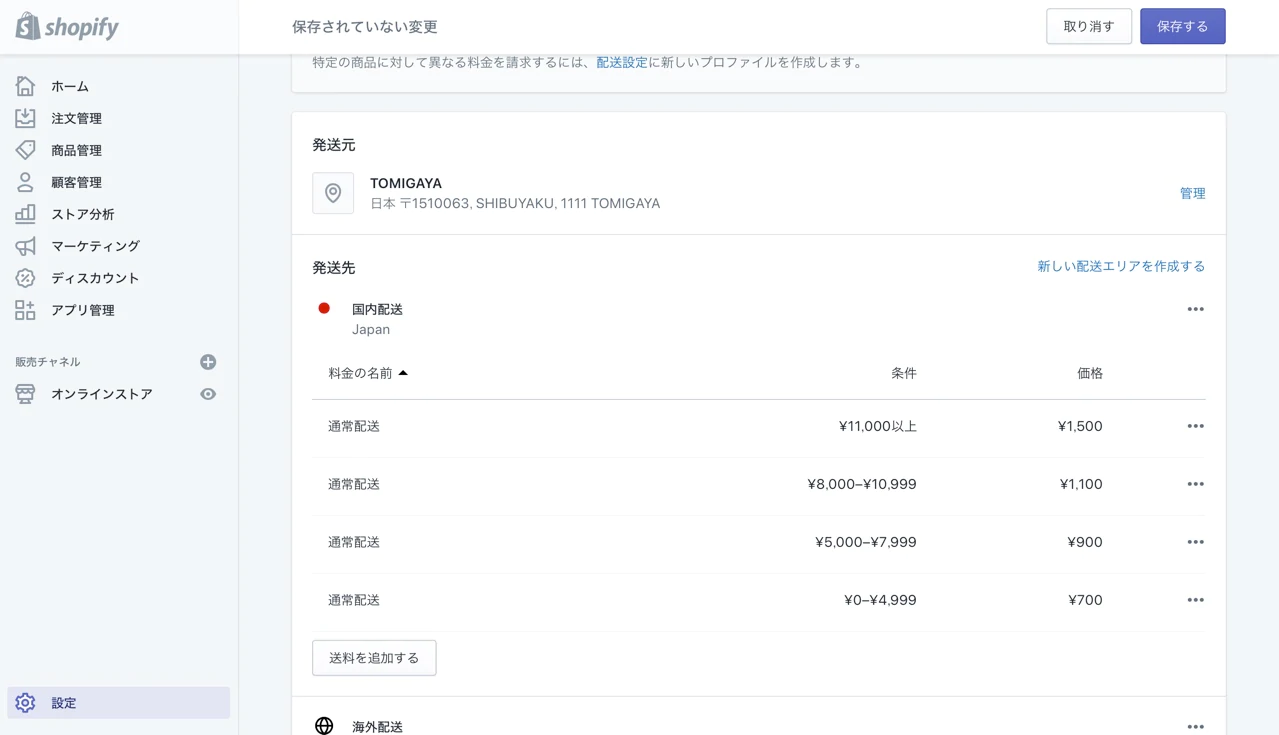
Task: Open ホーム from the sidebar
Action: coord(69,86)
